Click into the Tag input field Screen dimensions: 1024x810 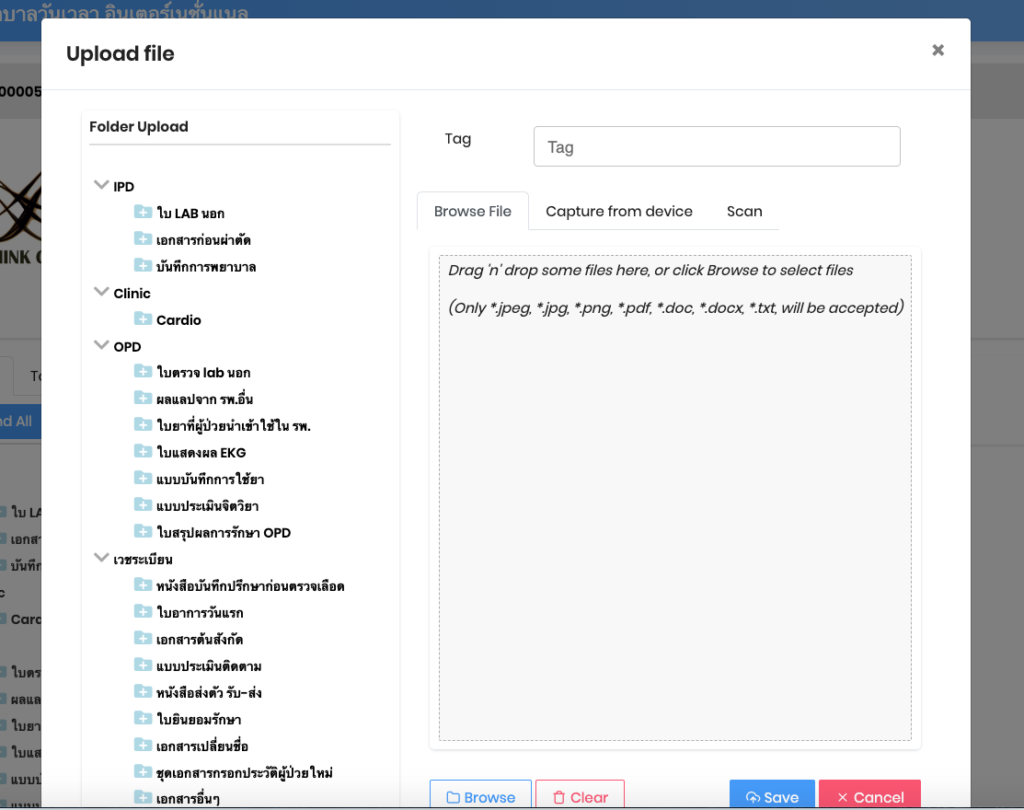tap(716, 147)
